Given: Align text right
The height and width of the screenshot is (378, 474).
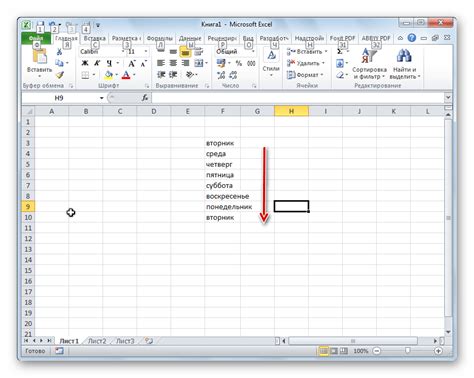Looking at the screenshot, I should (x=185, y=63).
